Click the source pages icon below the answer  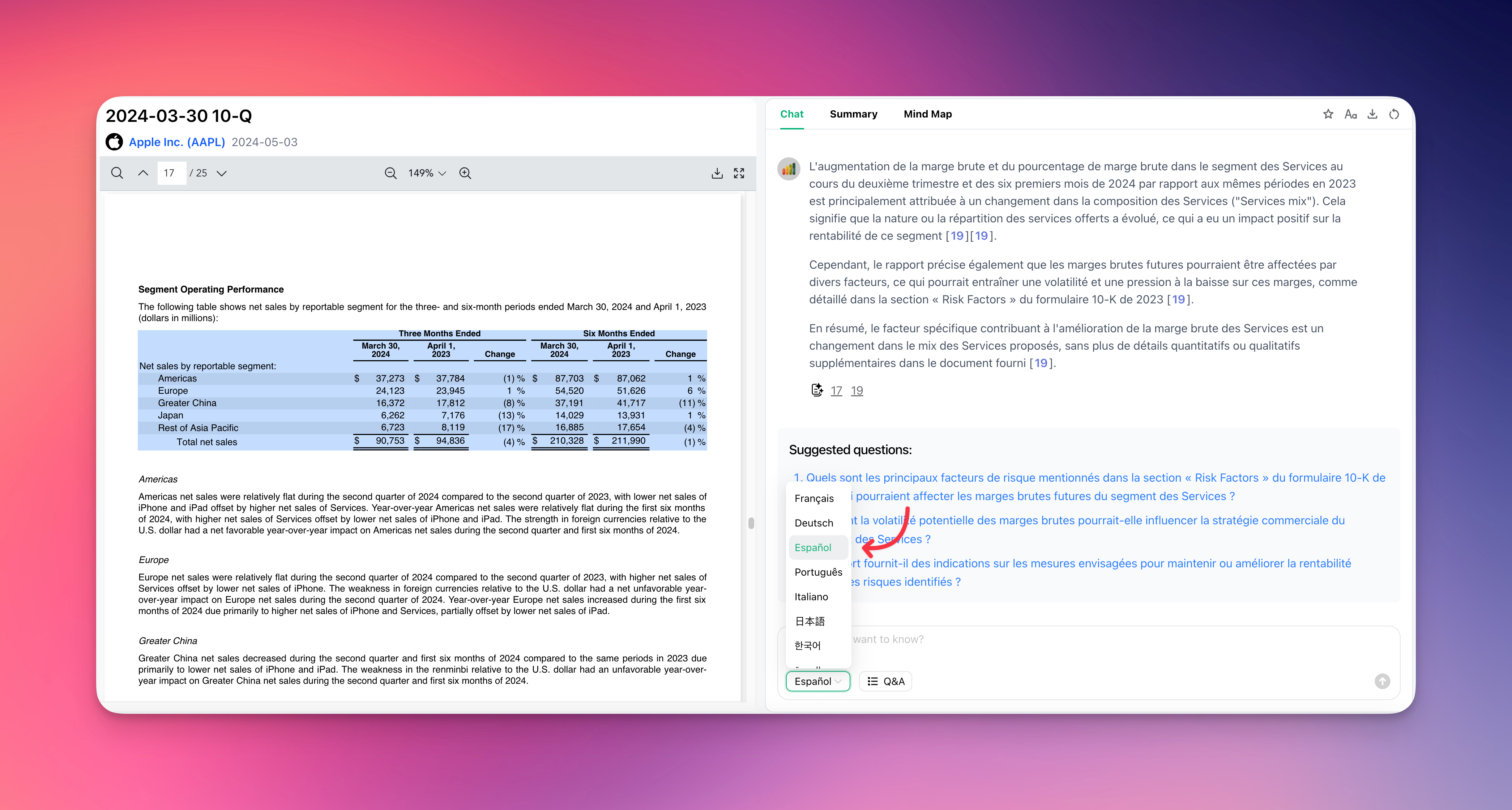click(x=816, y=390)
